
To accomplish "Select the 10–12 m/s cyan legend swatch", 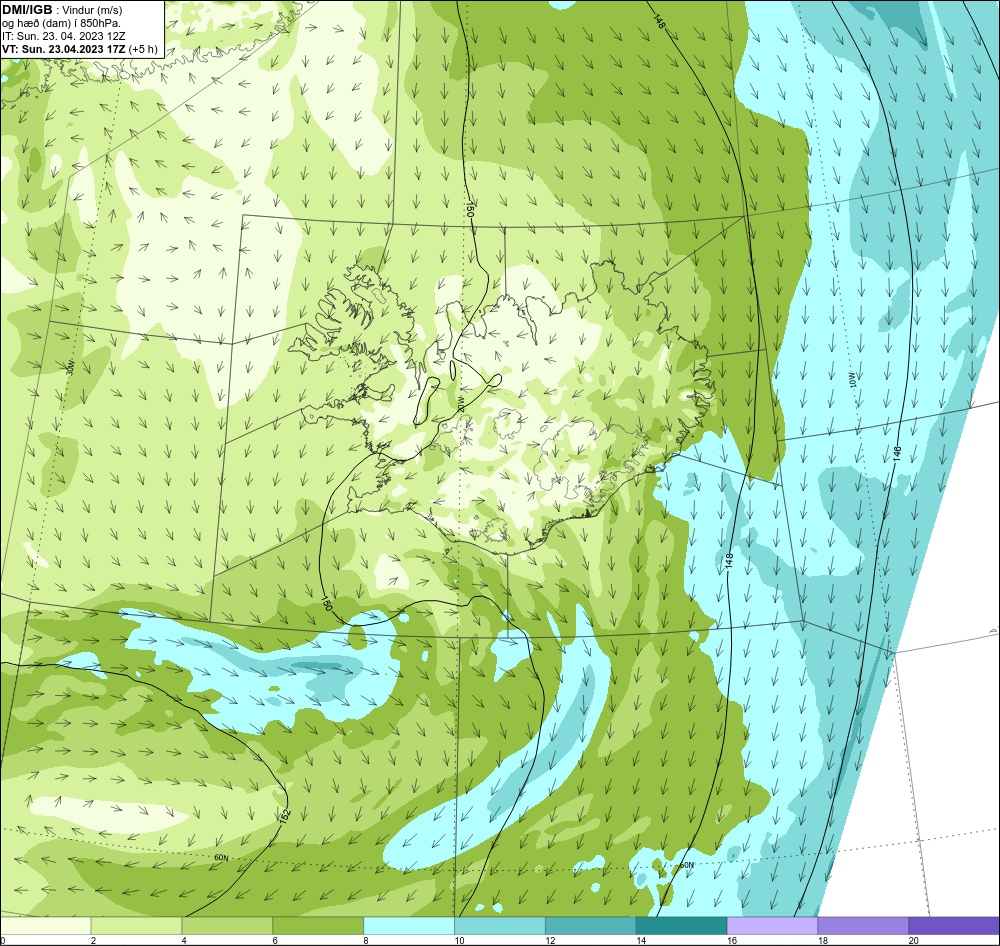I will 500,925.
